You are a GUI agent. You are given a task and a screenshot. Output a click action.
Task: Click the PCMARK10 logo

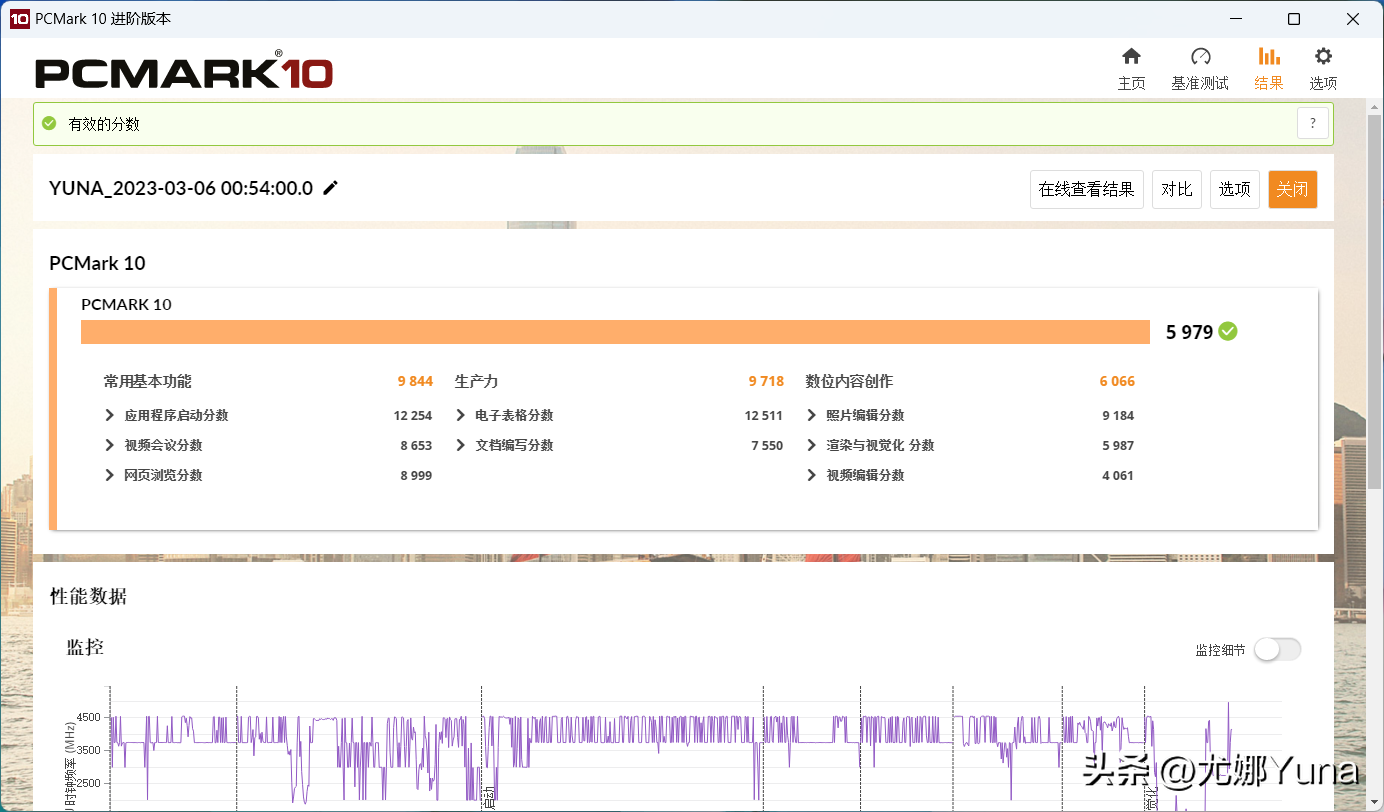point(184,72)
